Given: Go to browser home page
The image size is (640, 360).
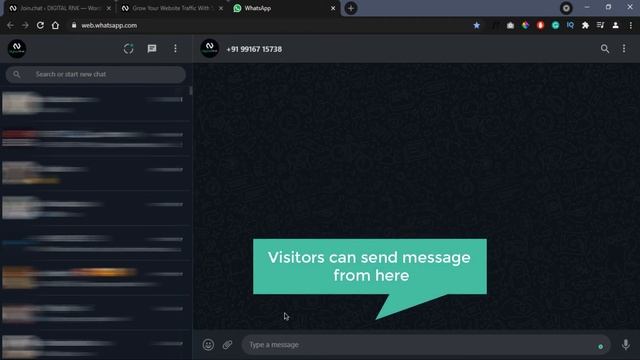Looking at the screenshot, I should click(x=55, y=25).
